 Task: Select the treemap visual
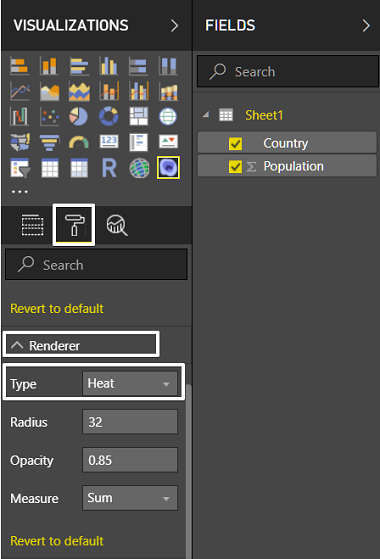tap(138, 117)
